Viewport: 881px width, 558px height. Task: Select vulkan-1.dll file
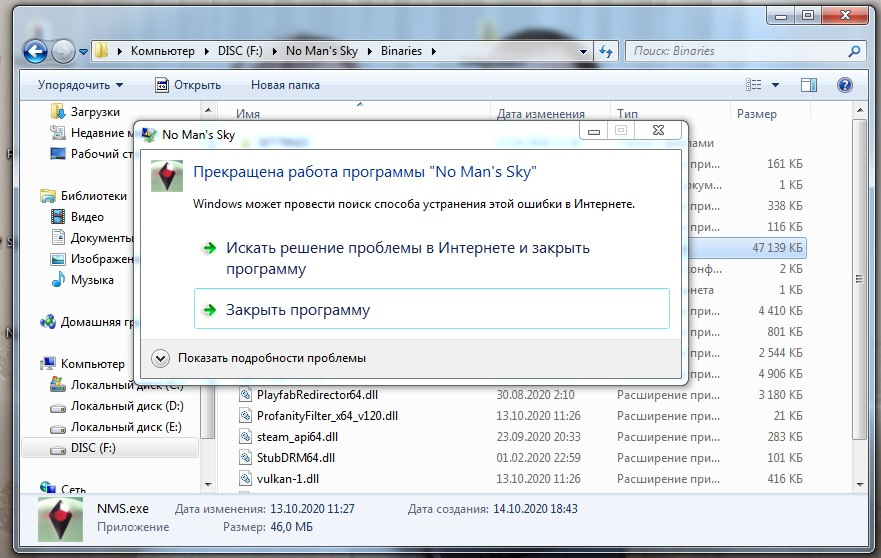(x=287, y=479)
